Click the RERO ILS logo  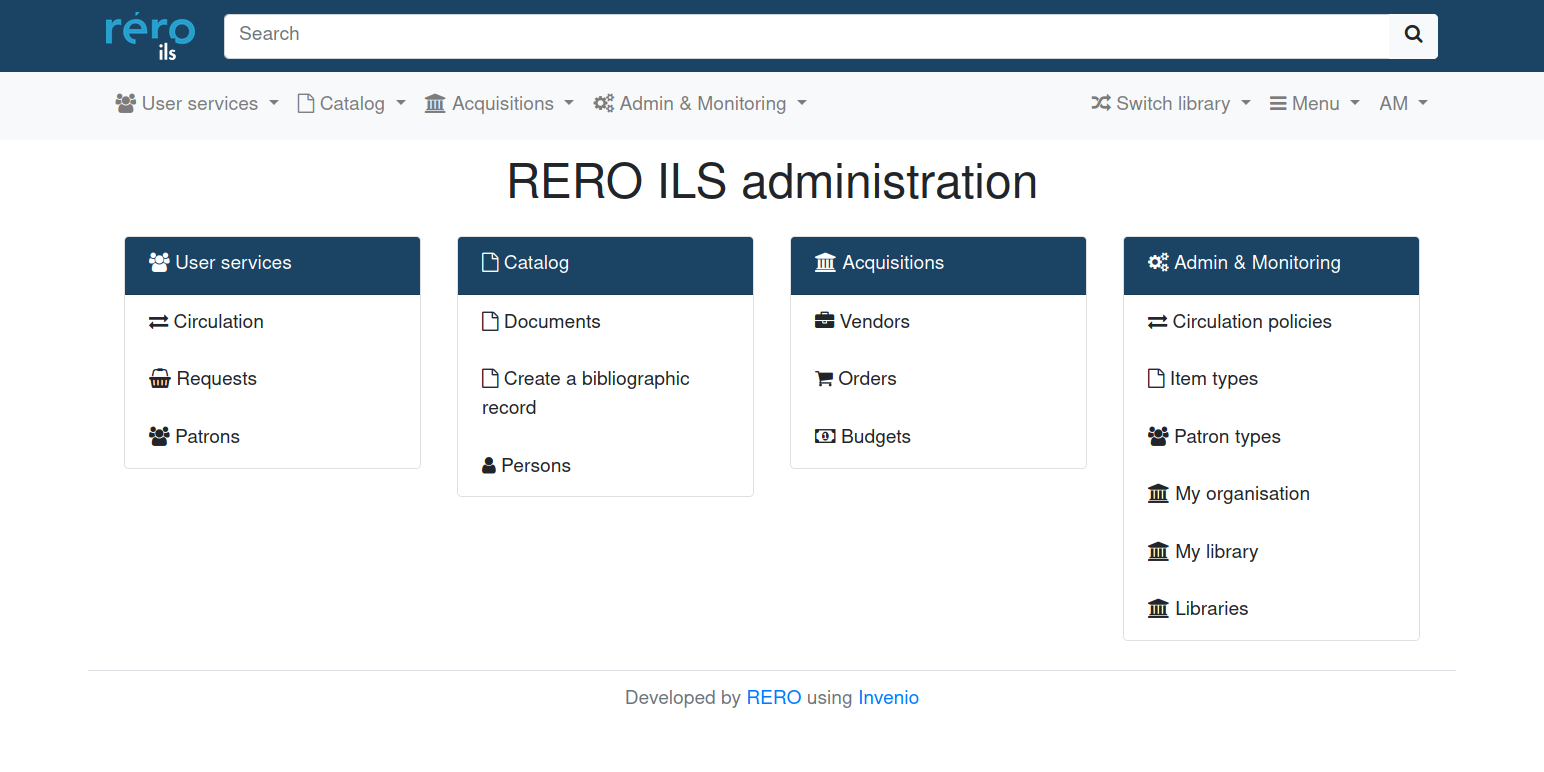tap(149, 35)
